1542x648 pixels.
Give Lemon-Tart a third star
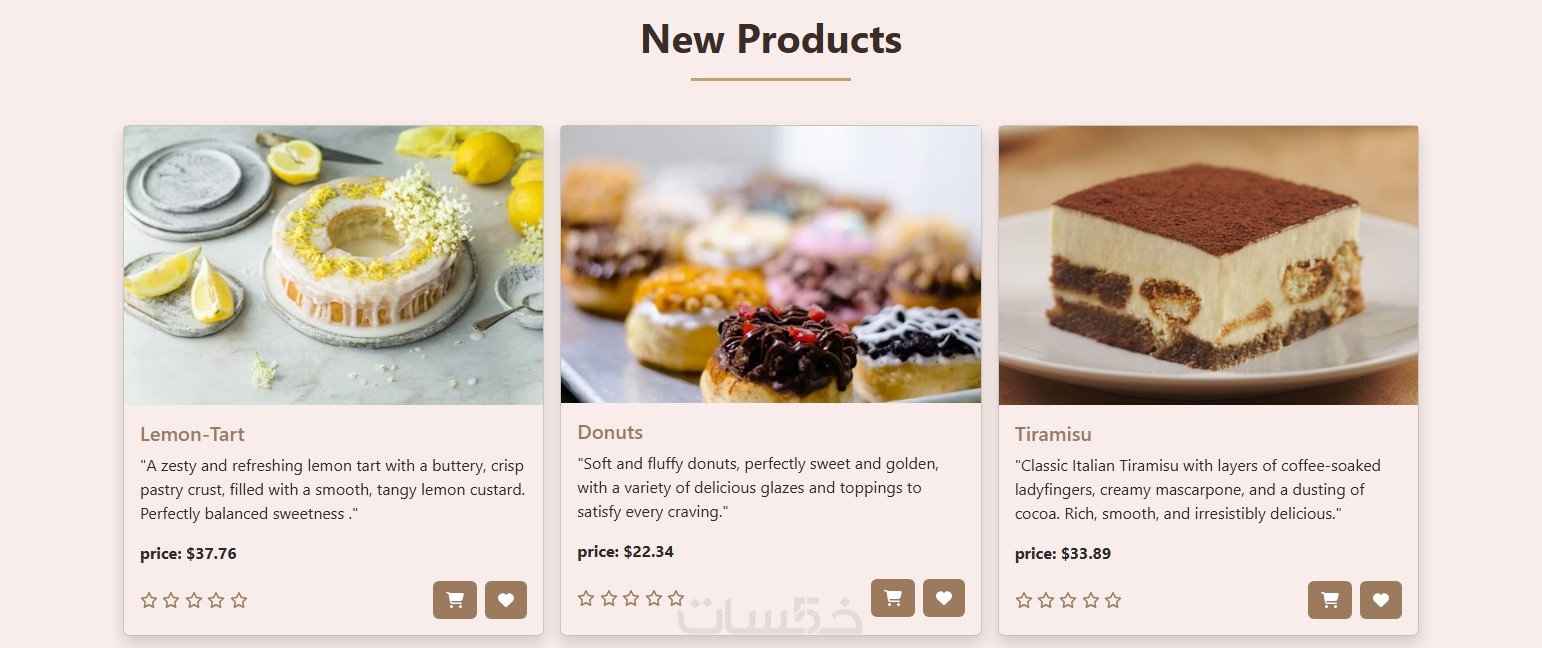(x=194, y=600)
